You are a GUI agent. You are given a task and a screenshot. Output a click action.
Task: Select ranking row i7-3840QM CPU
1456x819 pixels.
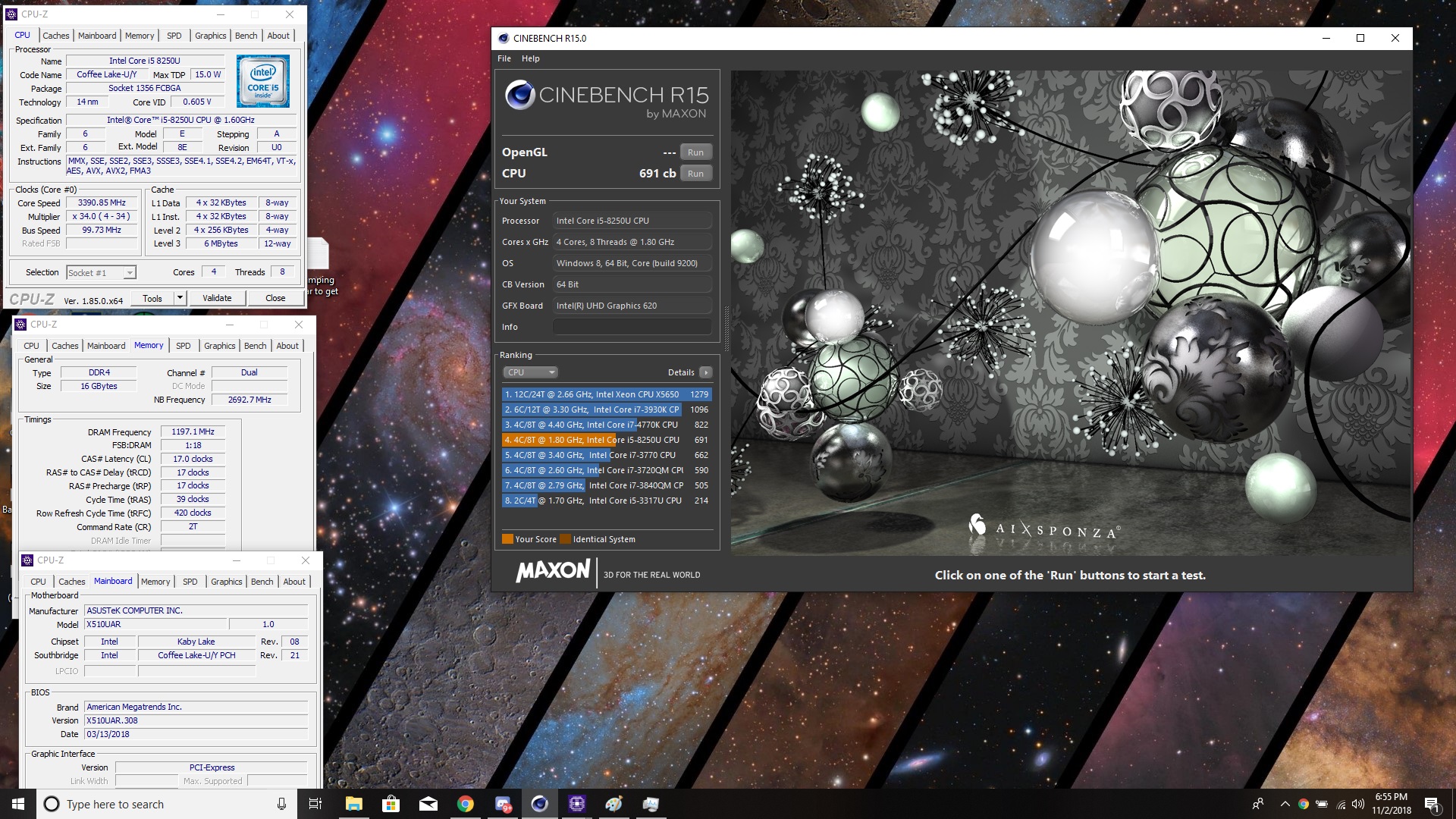[x=606, y=485]
